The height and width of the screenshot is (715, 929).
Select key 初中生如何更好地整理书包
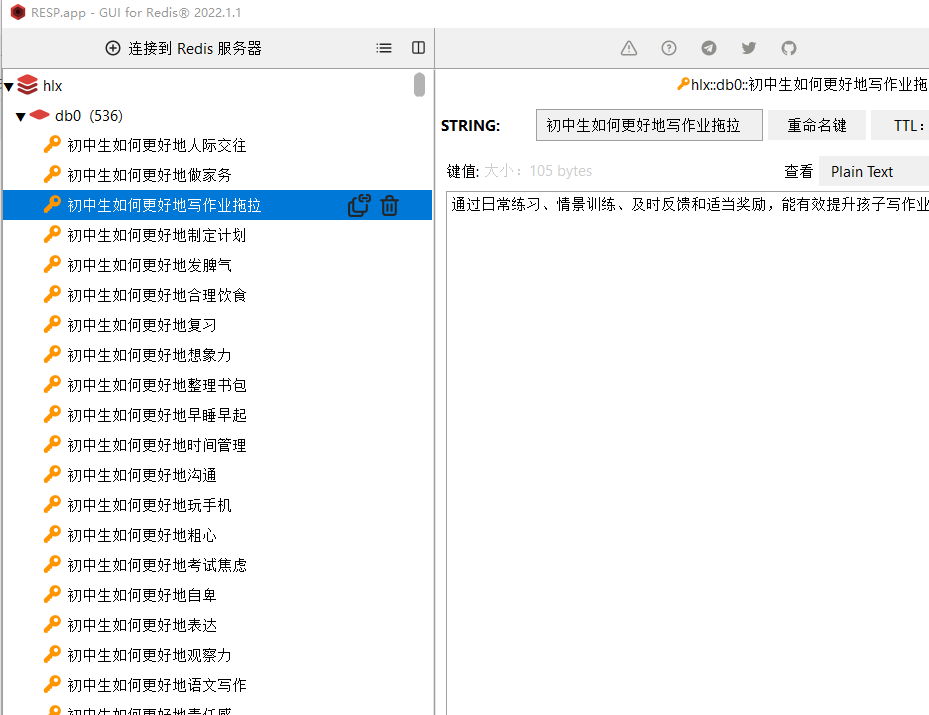(x=156, y=385)
